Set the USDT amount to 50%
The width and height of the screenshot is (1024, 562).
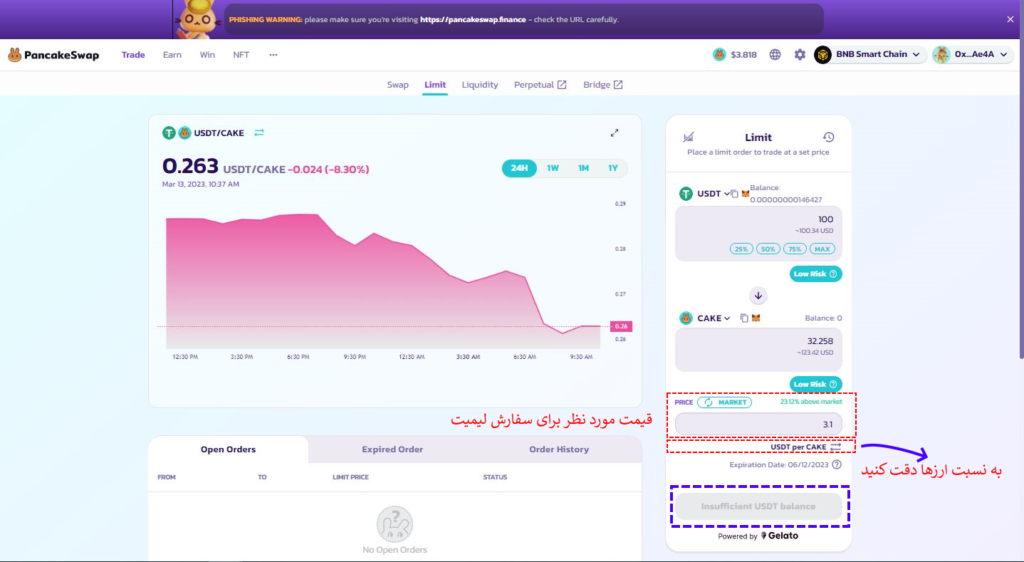pyautogui.click(x=768, y=249)
